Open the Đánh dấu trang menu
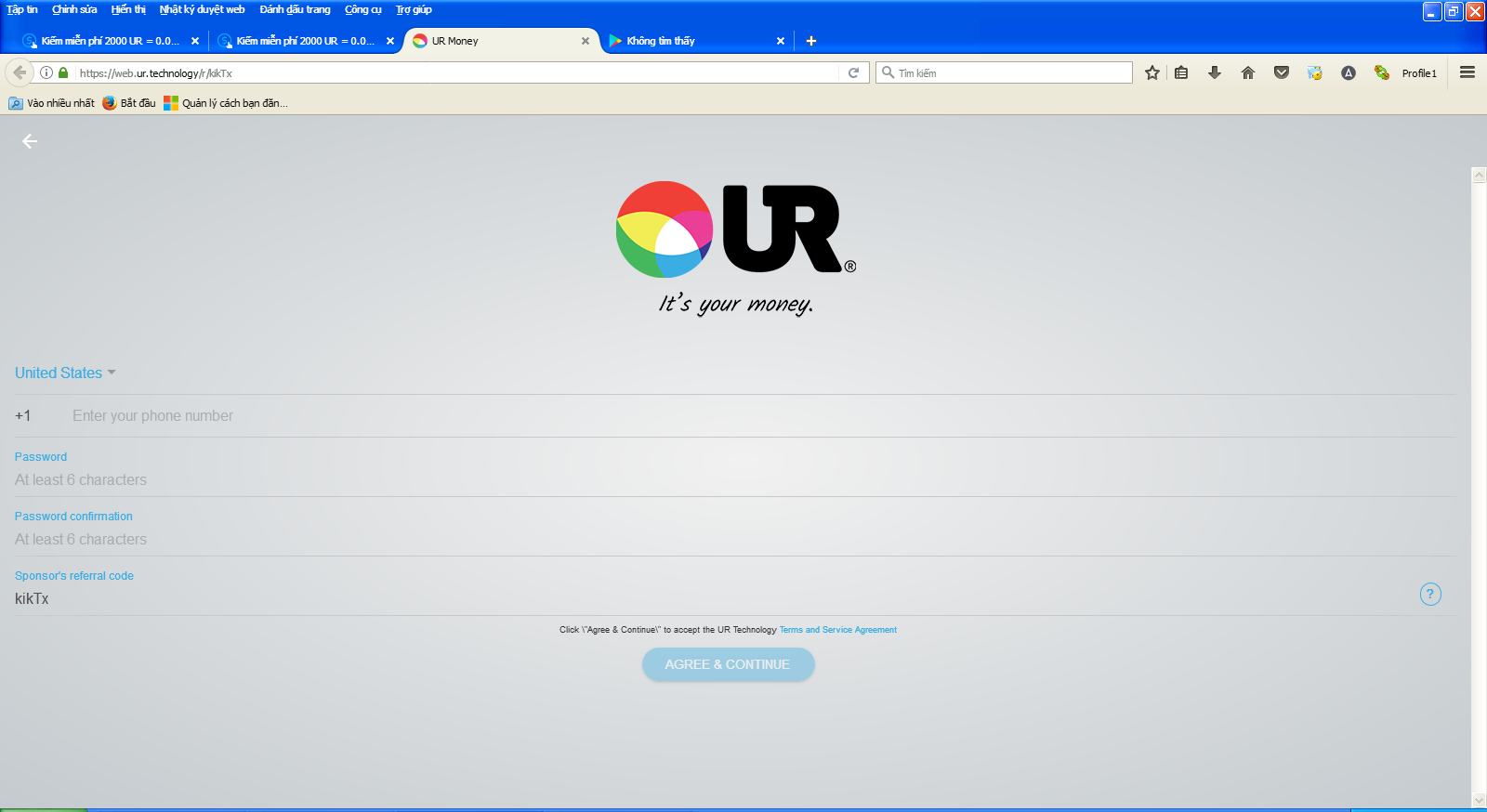Screen dimensions: 1487x812 [295, 9]
